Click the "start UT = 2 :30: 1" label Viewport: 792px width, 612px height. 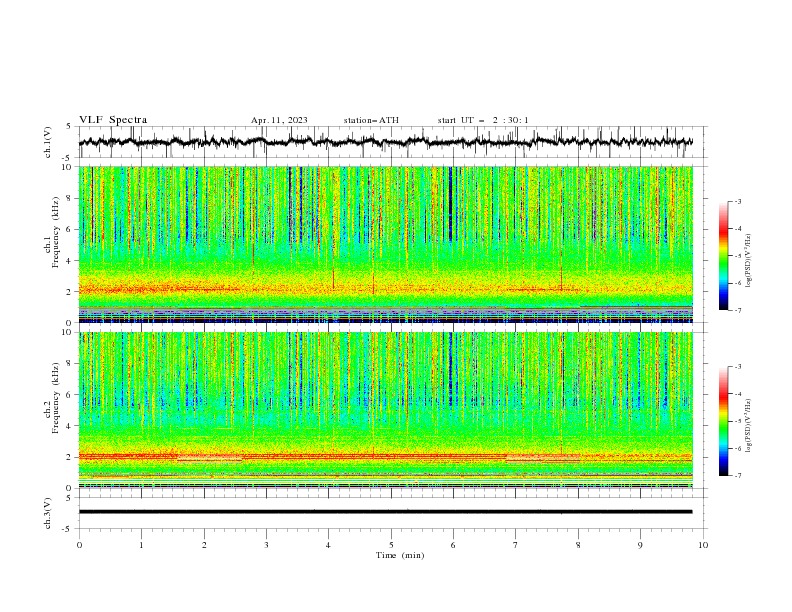[x=483, y=120]
